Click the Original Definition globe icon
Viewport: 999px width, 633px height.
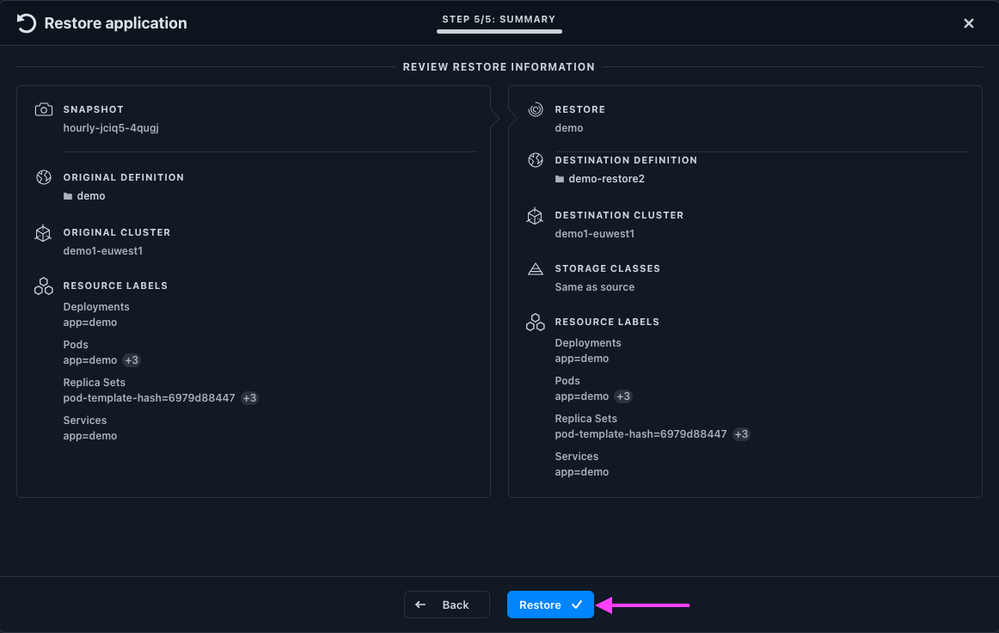point(43,177)
